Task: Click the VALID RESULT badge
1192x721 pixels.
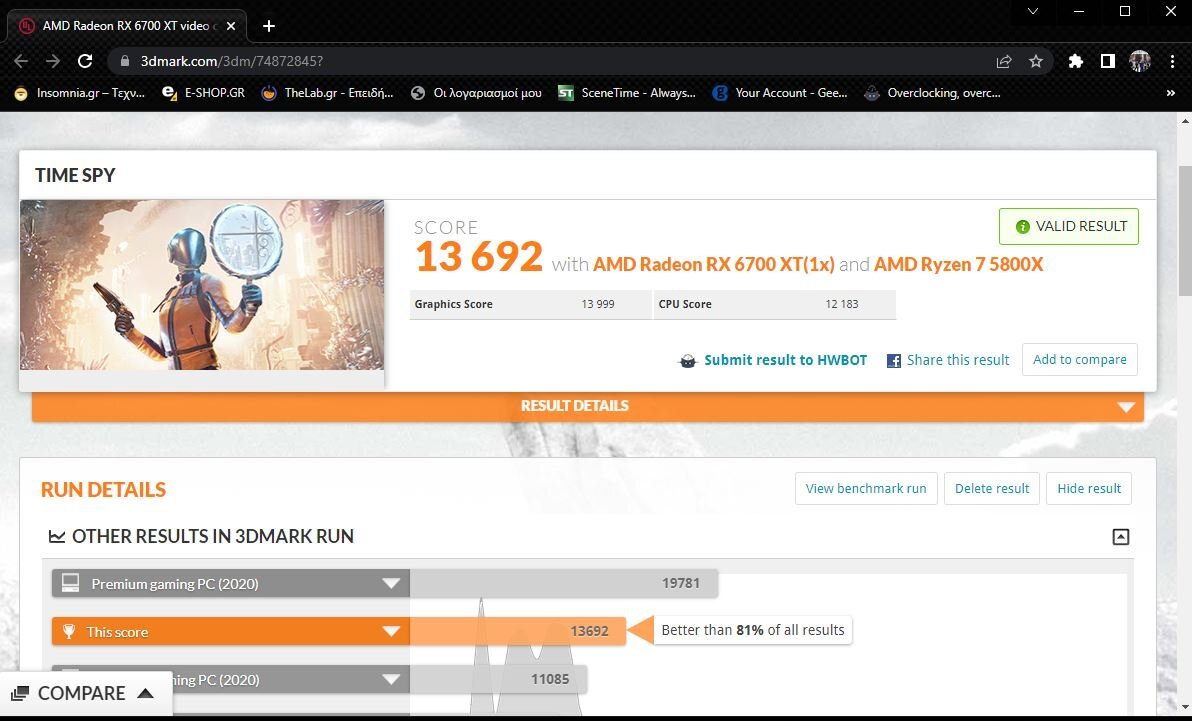Action: click(1069, 227)
